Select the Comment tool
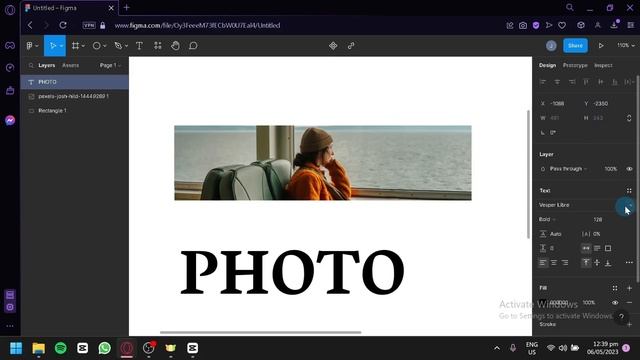Image resolution: width=640 pixels, height=360 pixels. click(x=193, y=46)
